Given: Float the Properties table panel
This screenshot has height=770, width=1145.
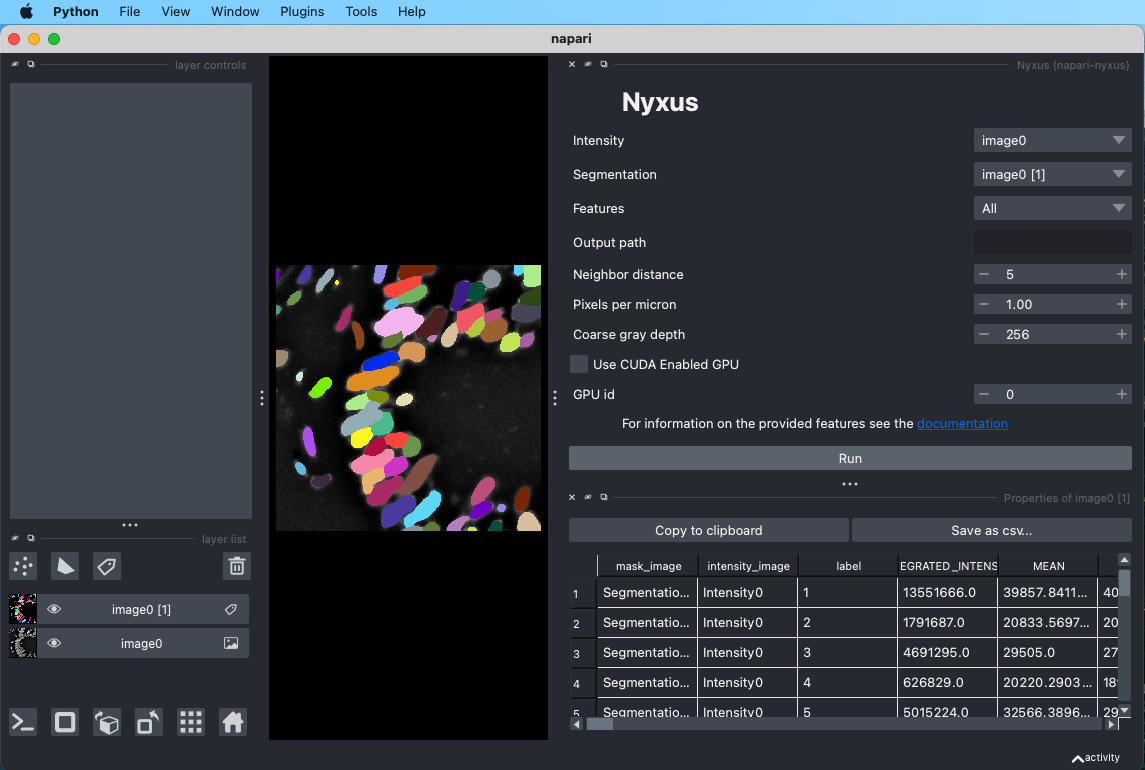Looking at the screenshot, I should click(x=604, y=498).
